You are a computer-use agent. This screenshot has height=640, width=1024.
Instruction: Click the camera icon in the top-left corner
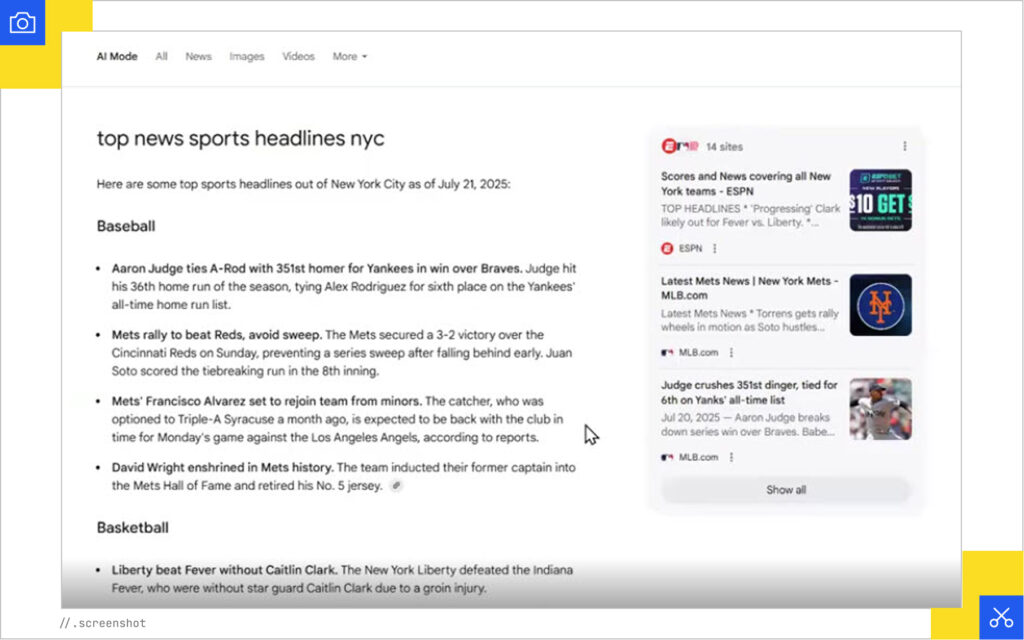(x=23, y=22)
